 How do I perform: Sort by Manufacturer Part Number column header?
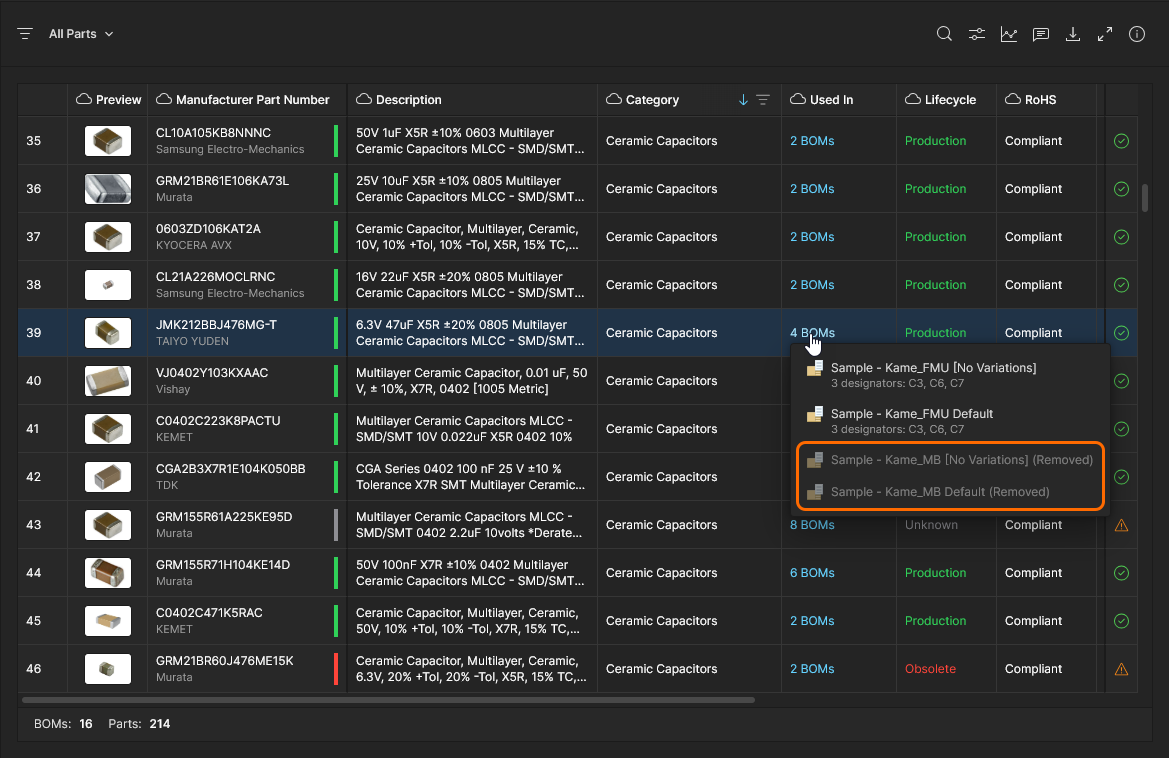click(x=252, y=100)
